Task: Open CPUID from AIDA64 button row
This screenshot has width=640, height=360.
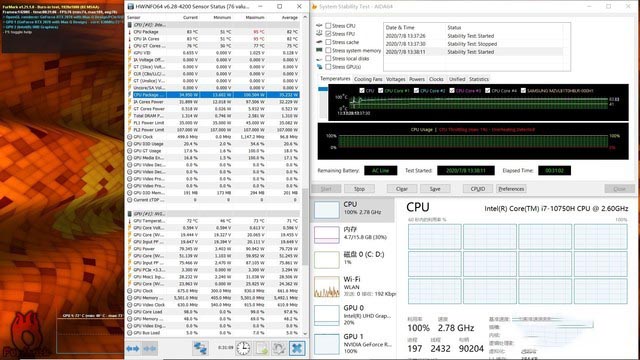Action: pos(478,189)
